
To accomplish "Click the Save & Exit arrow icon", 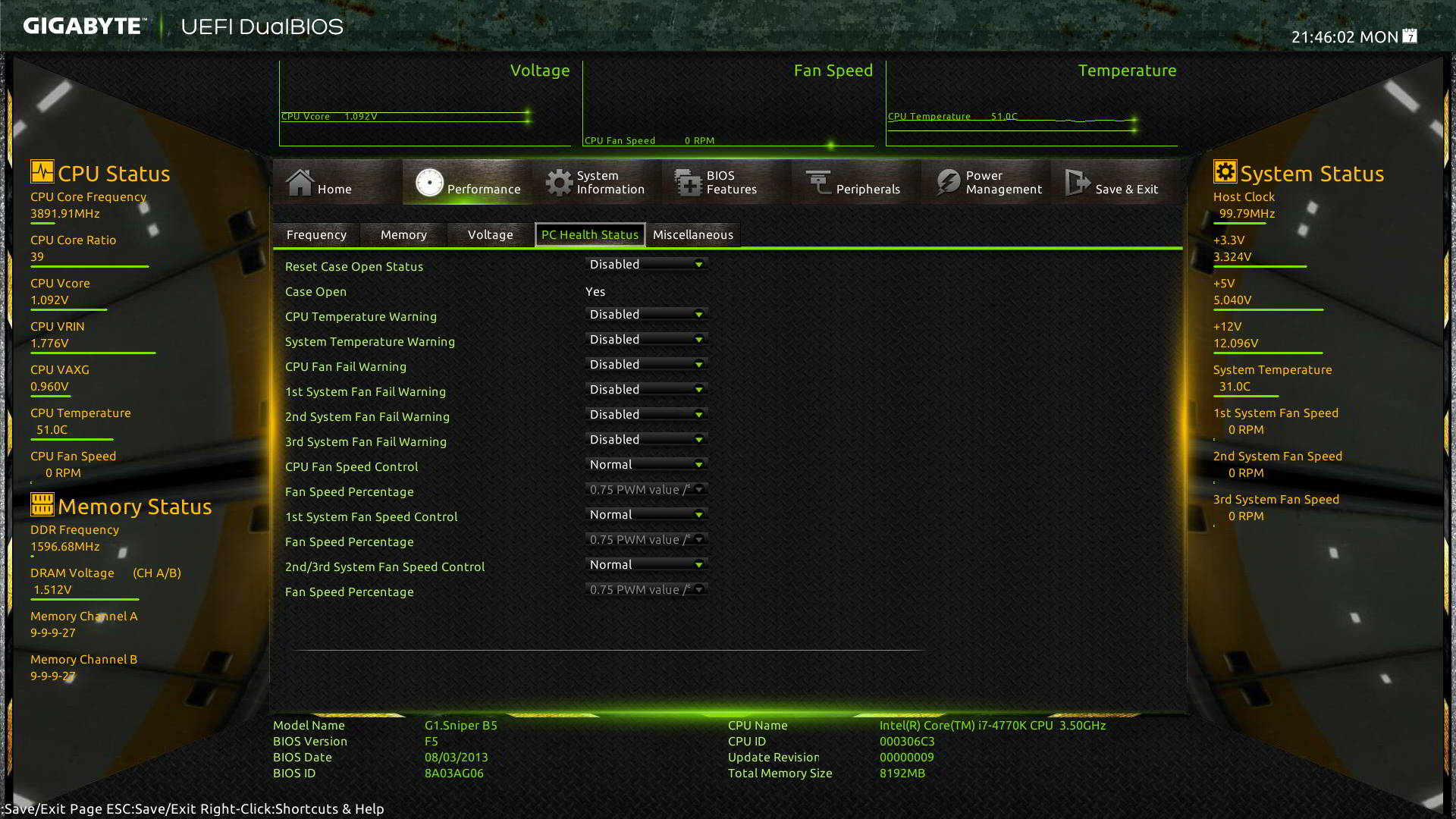I will pyautogui.click(x=1078, y=182).
